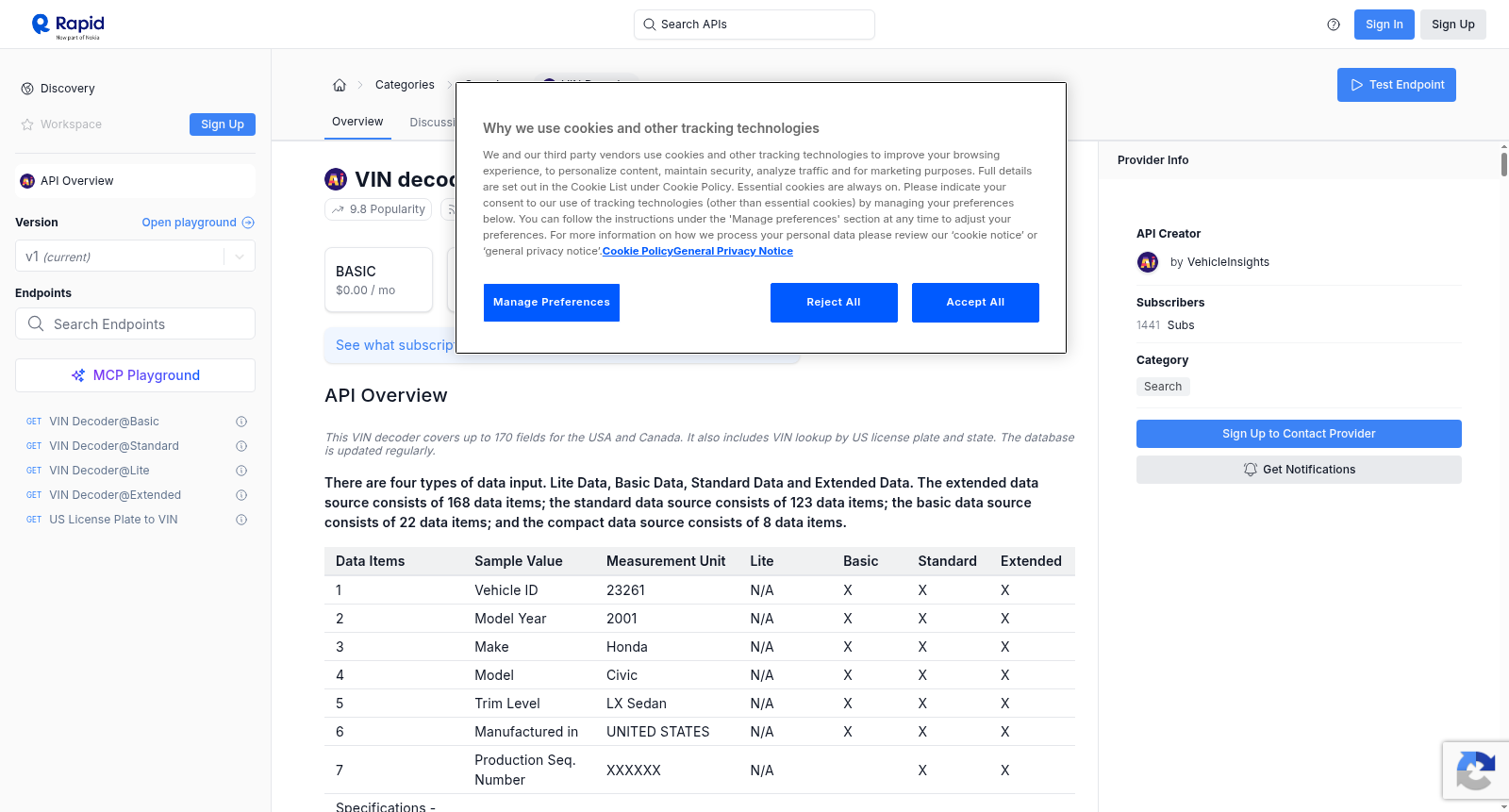The width and height of the screenshot is (1509, 812).
Task: Click Sign In in the header
Action: pos(1385,25)
